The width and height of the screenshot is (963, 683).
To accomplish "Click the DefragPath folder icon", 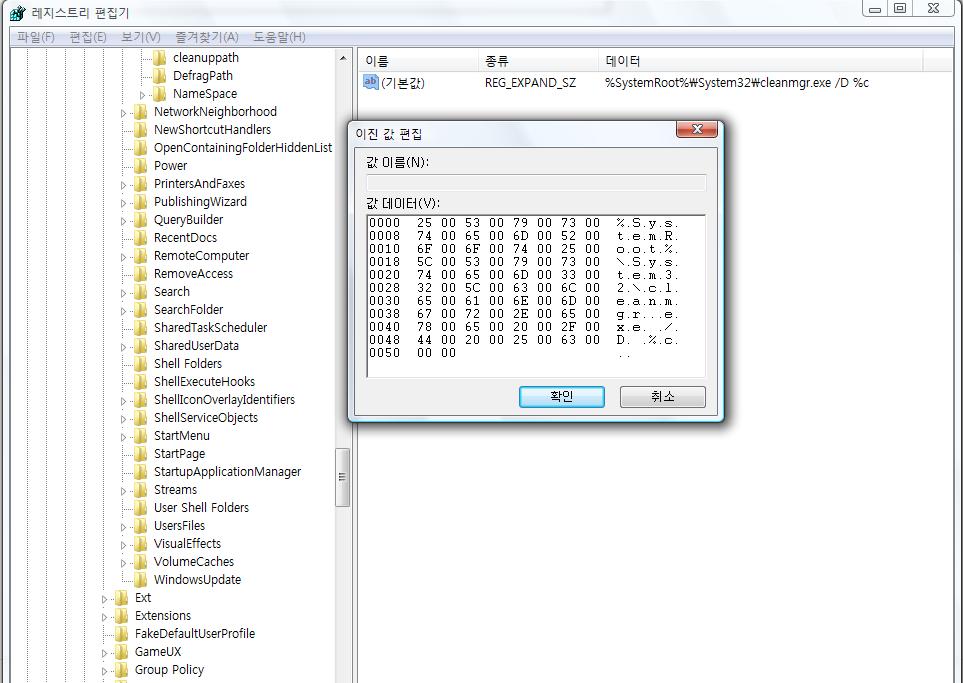I will (160, 76).
